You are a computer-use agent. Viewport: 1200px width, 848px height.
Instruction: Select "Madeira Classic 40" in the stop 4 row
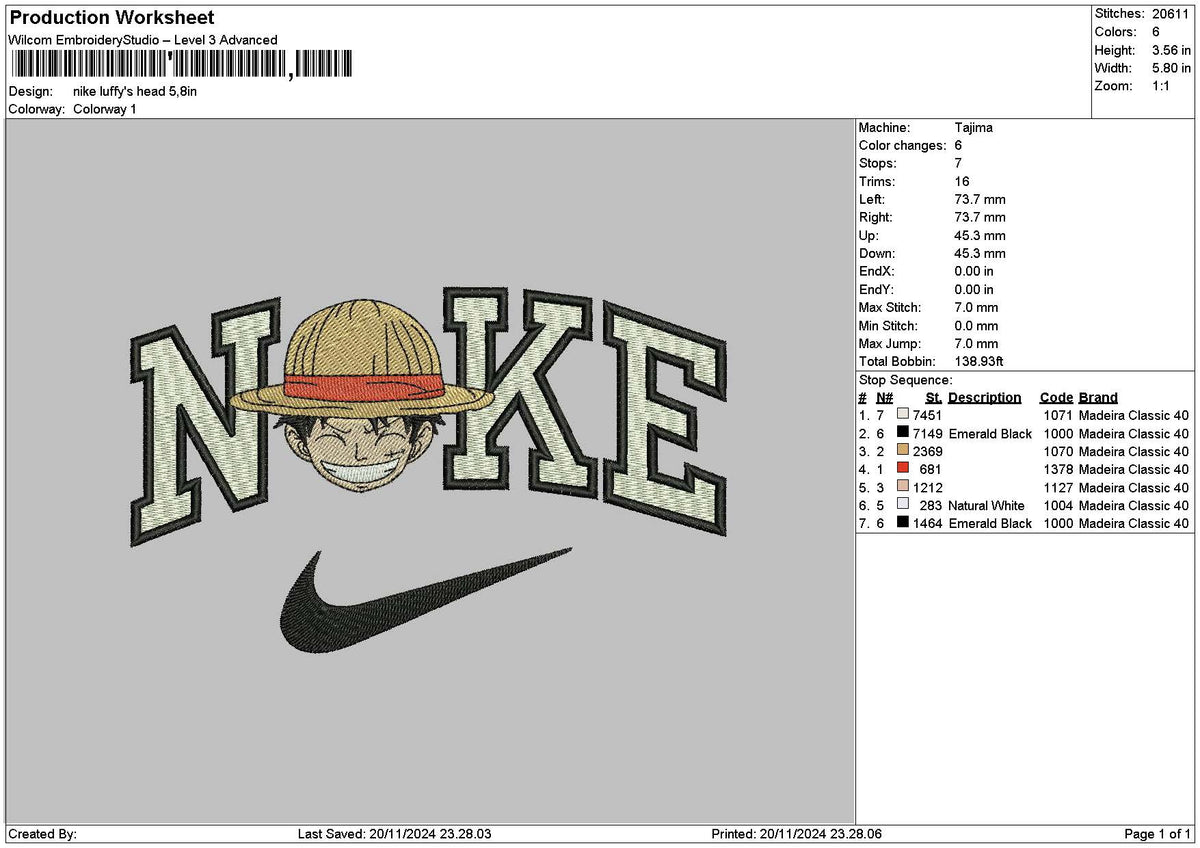(1134, 469)
